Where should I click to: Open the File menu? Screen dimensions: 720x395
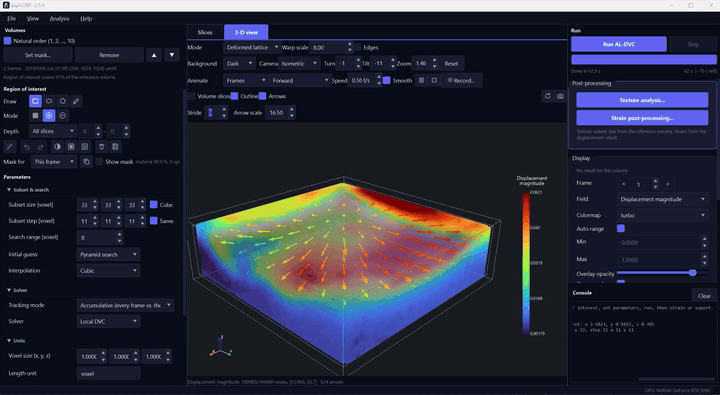[x=11, y=18]
